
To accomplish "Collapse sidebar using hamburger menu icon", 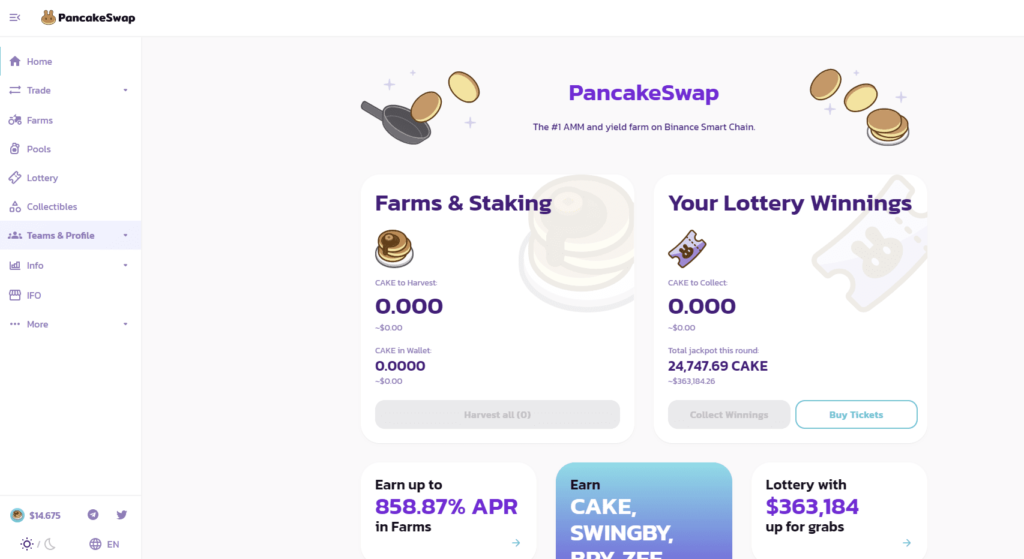I will (15, 17).
